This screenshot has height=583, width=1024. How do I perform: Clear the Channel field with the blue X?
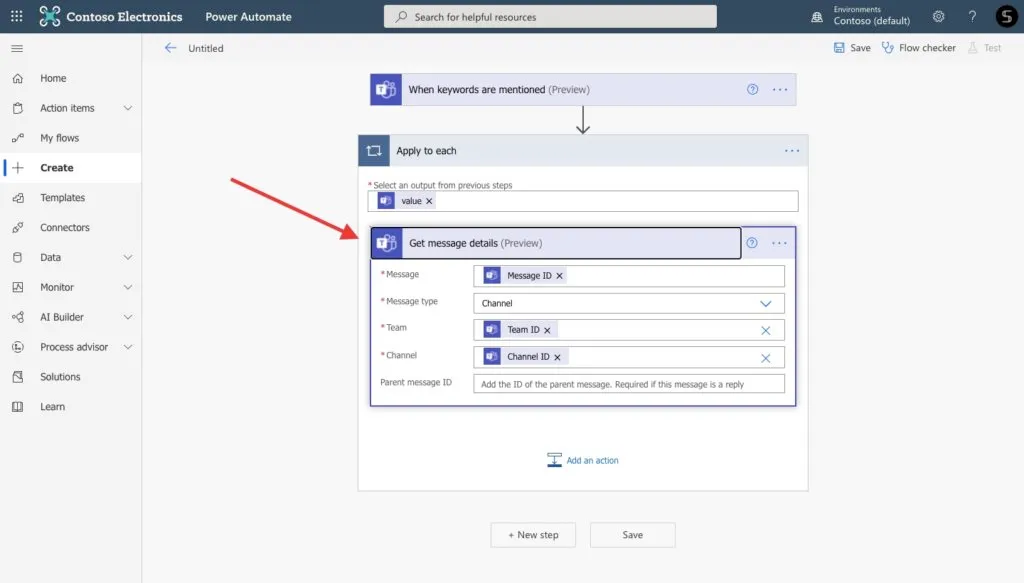tap(765, 358)
